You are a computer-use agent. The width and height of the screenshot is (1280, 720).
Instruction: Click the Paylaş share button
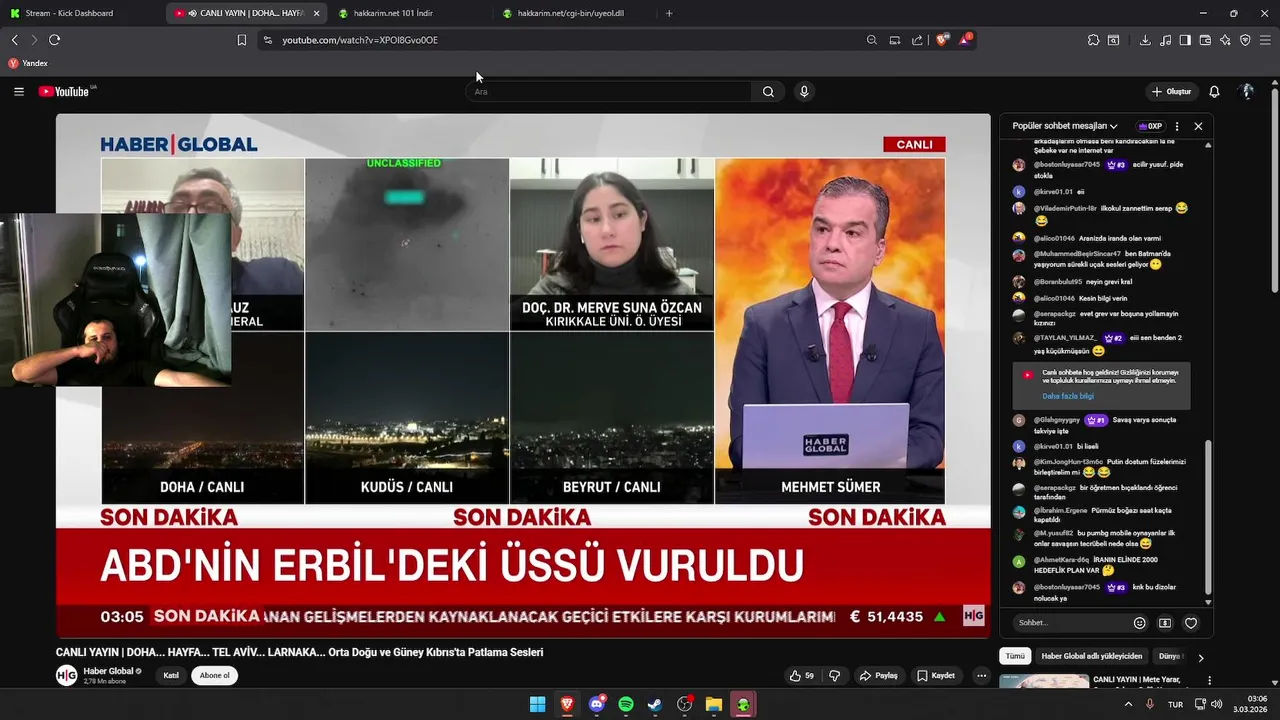coord(879,676)
